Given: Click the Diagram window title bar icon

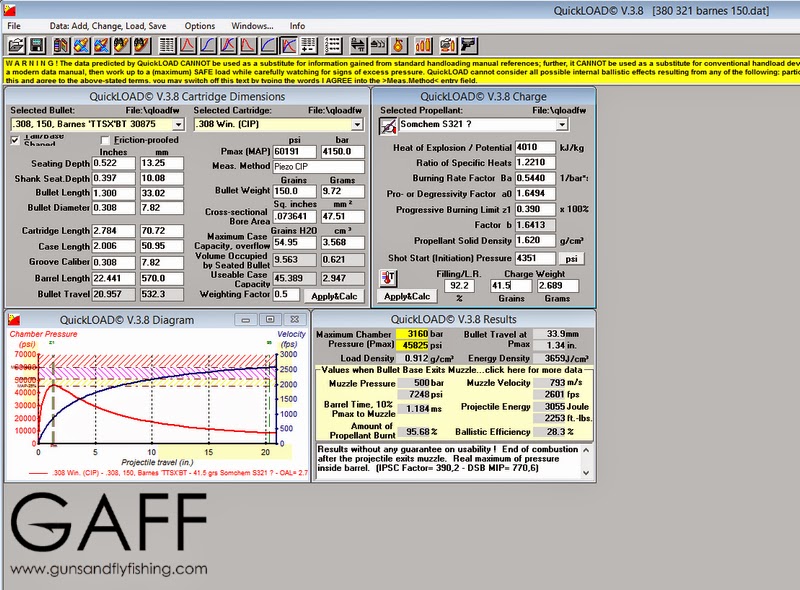Looking at the screenshot, I should (x=14, y=320).
